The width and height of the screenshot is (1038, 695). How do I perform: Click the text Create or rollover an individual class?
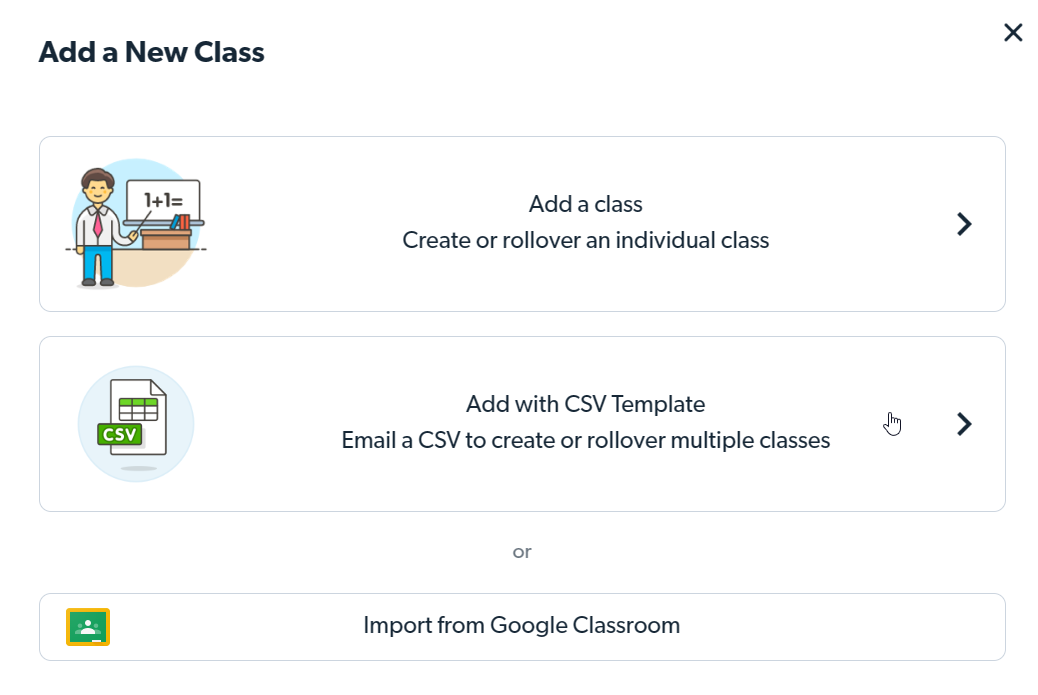point(585,240)
